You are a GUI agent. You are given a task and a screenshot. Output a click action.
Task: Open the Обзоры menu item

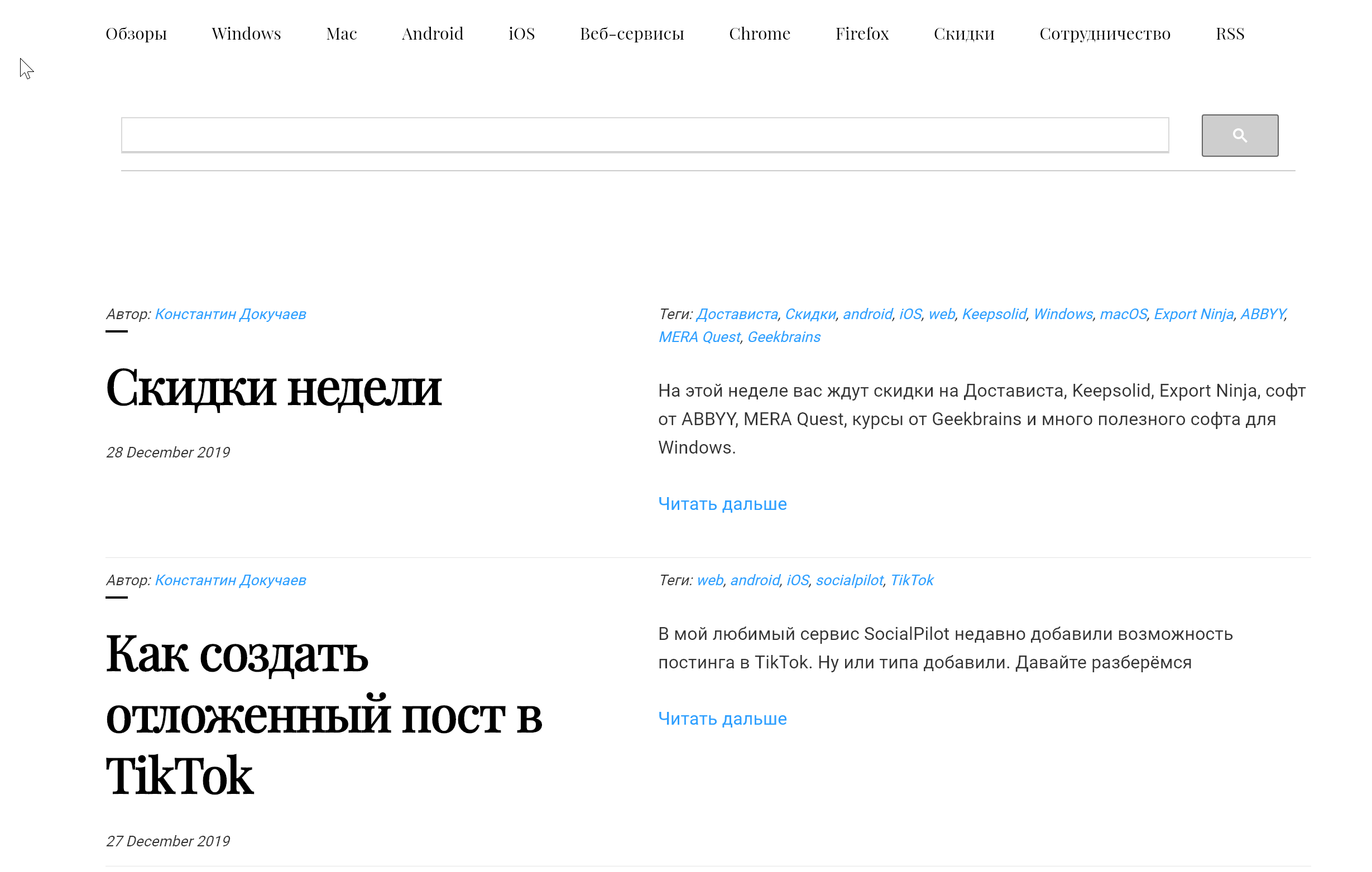pyautogui.click(x=136, y=33)
